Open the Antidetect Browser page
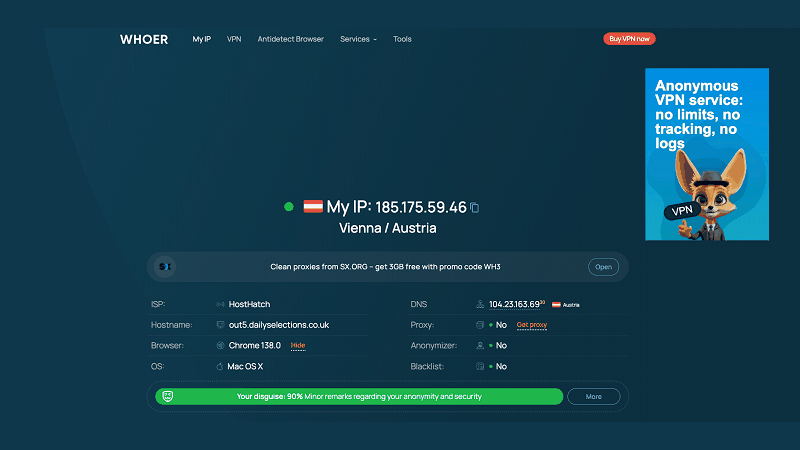The height and width of the screenshot is (450, 800). click(290, 39)
